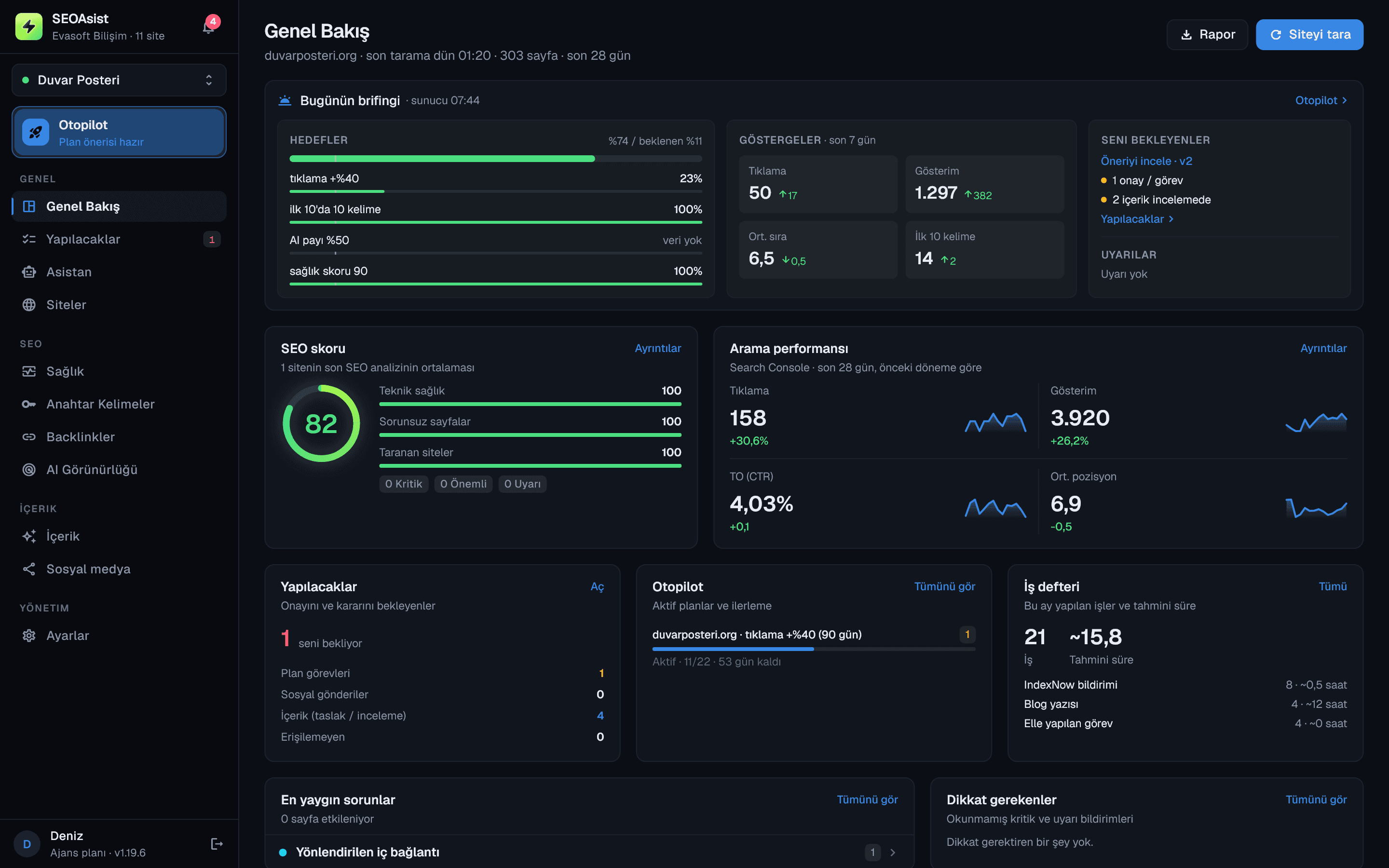Click the Deniz user avatar
The image size is (1389, 868).
27,843
